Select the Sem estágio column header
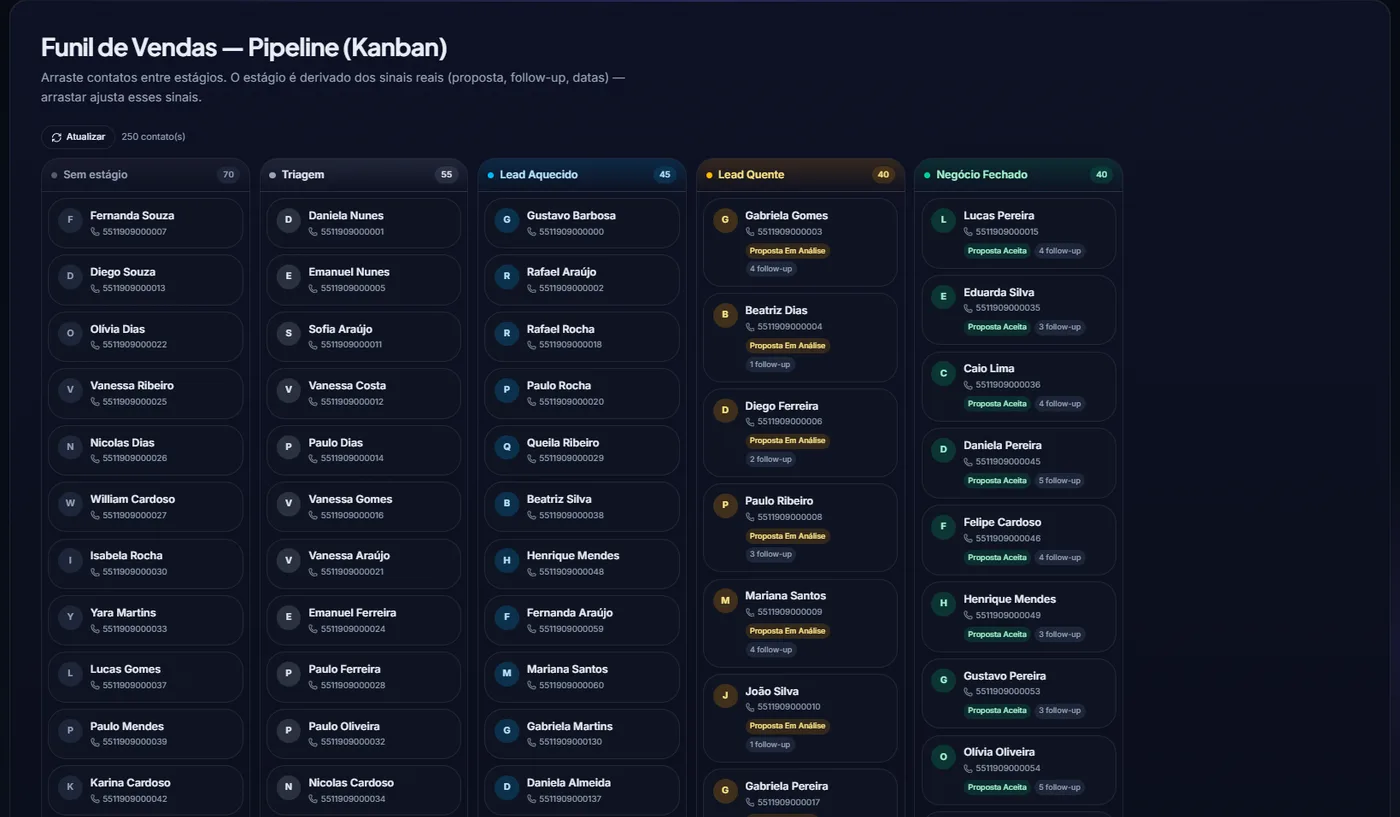1400x817 pixels. coord(146,175)
